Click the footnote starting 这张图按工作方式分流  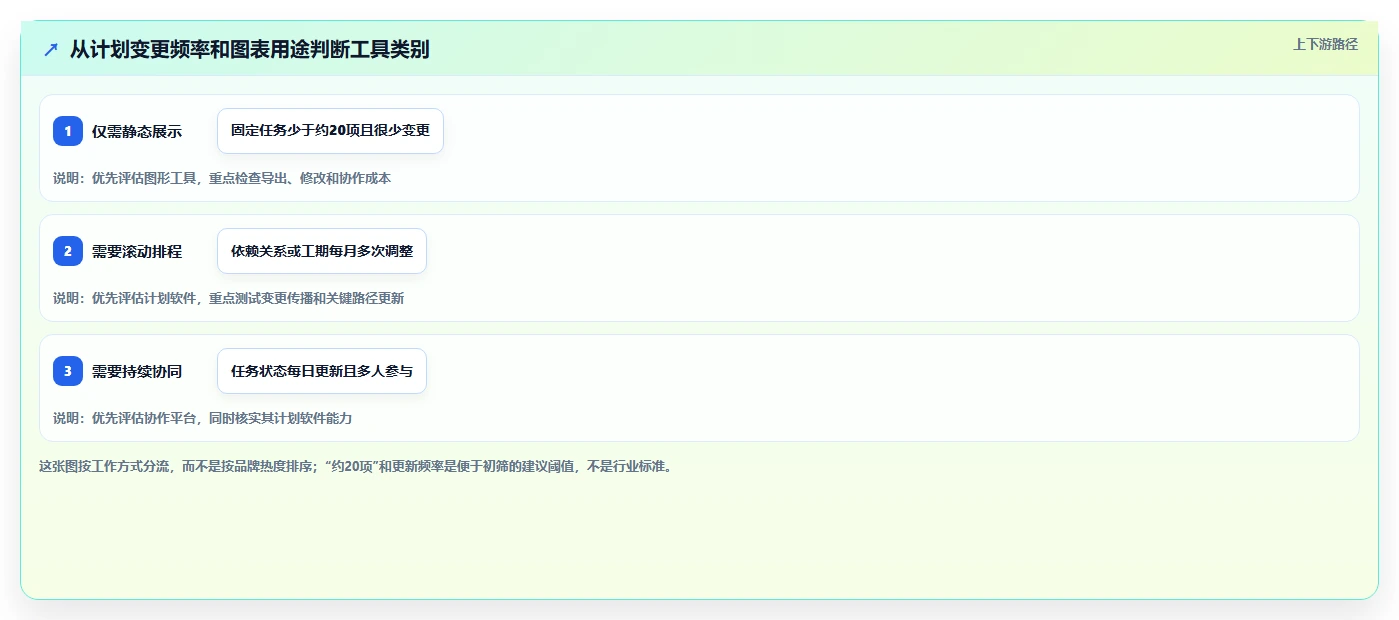click(358, 466)
